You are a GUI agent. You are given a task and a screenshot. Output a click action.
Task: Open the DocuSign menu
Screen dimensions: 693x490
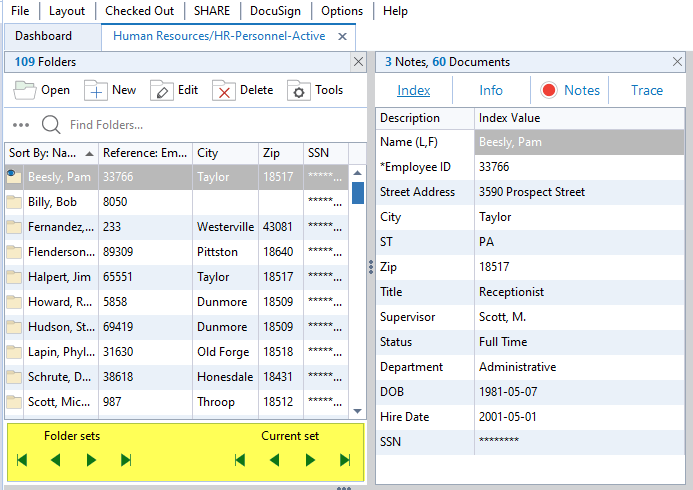[x=275, y=11]
